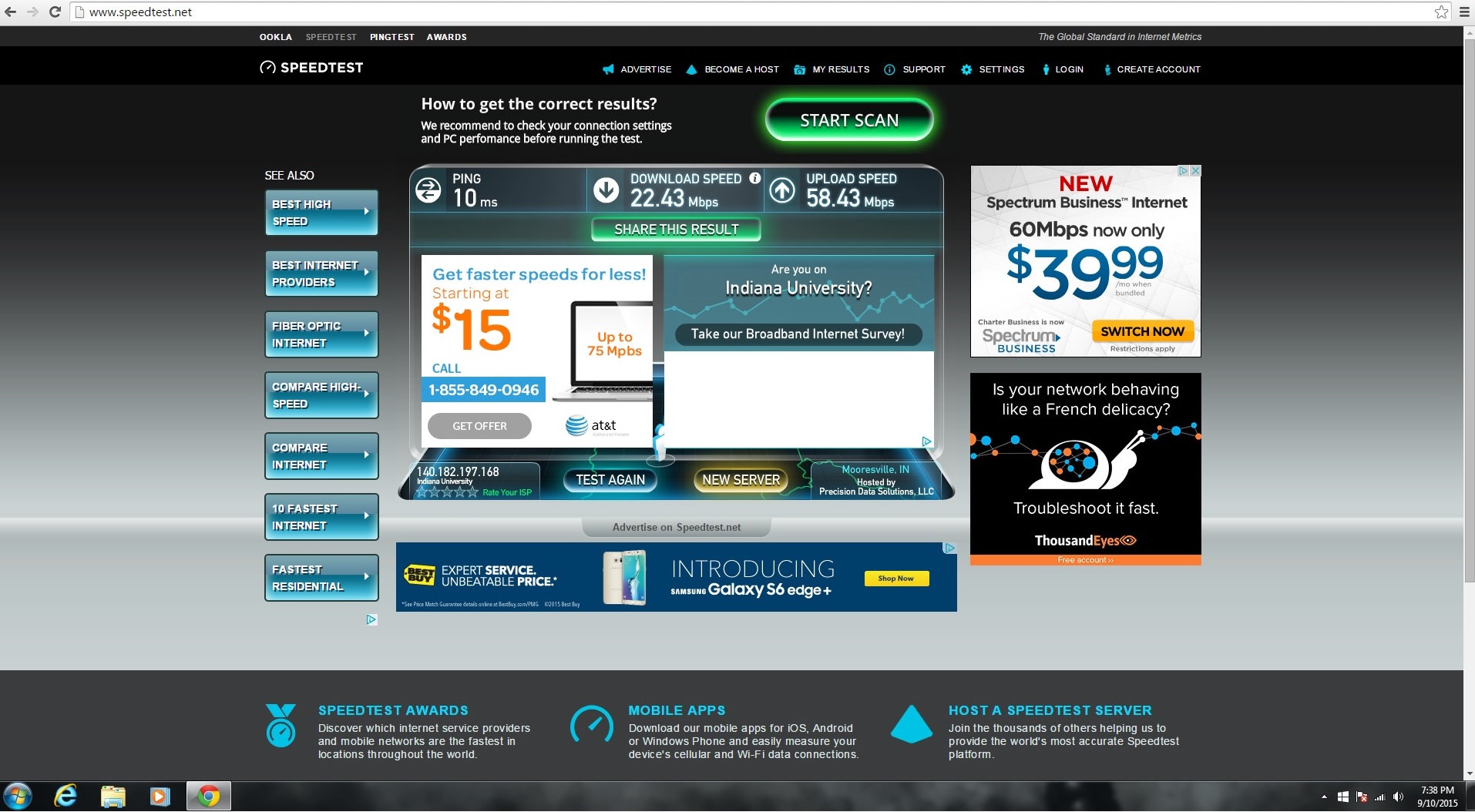The image size is (1475, 812).
Task: Open Internet Explorer from the taskbar
Action: point(66,796)
